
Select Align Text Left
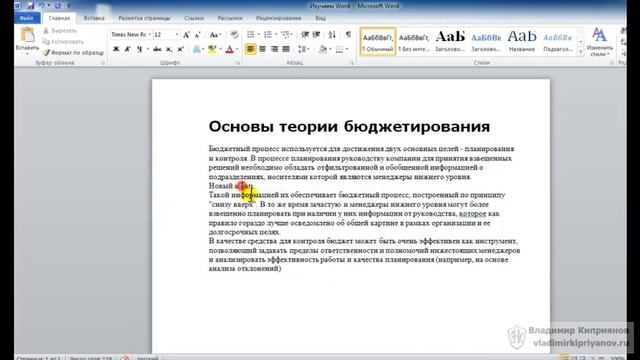pyautogui.click(x=251, y=49)
